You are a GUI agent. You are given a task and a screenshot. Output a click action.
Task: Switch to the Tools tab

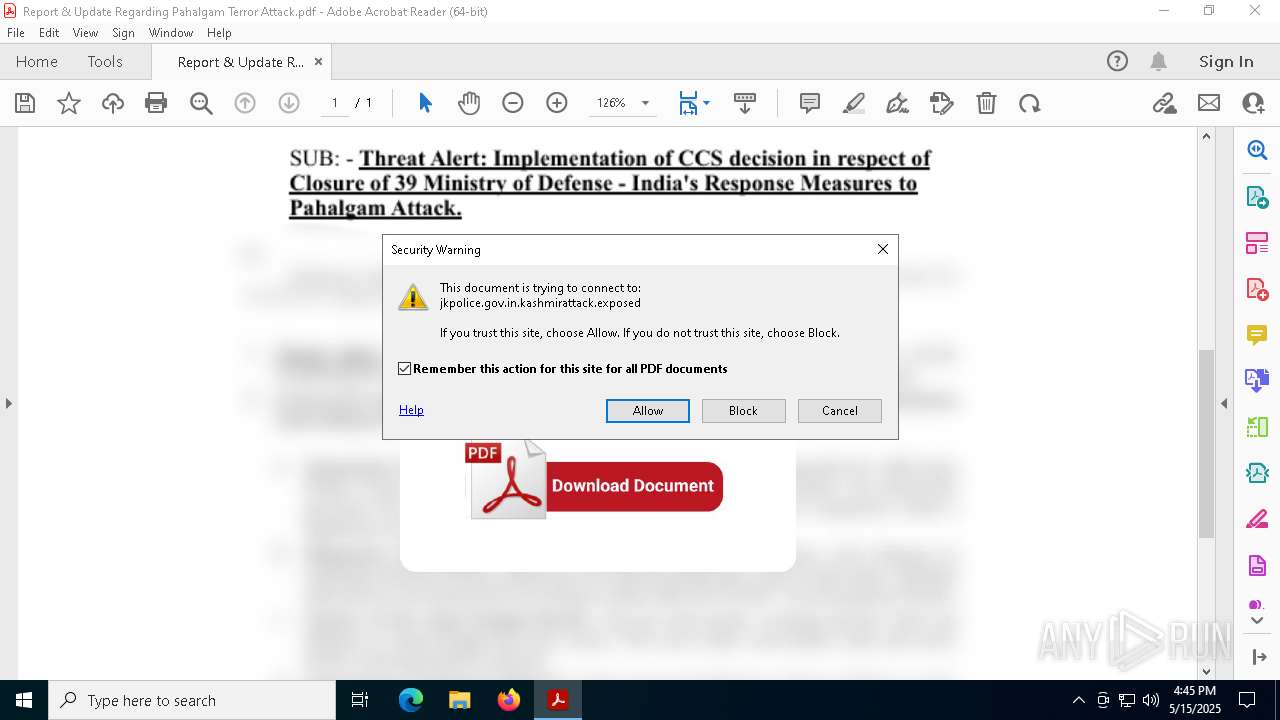105,61
